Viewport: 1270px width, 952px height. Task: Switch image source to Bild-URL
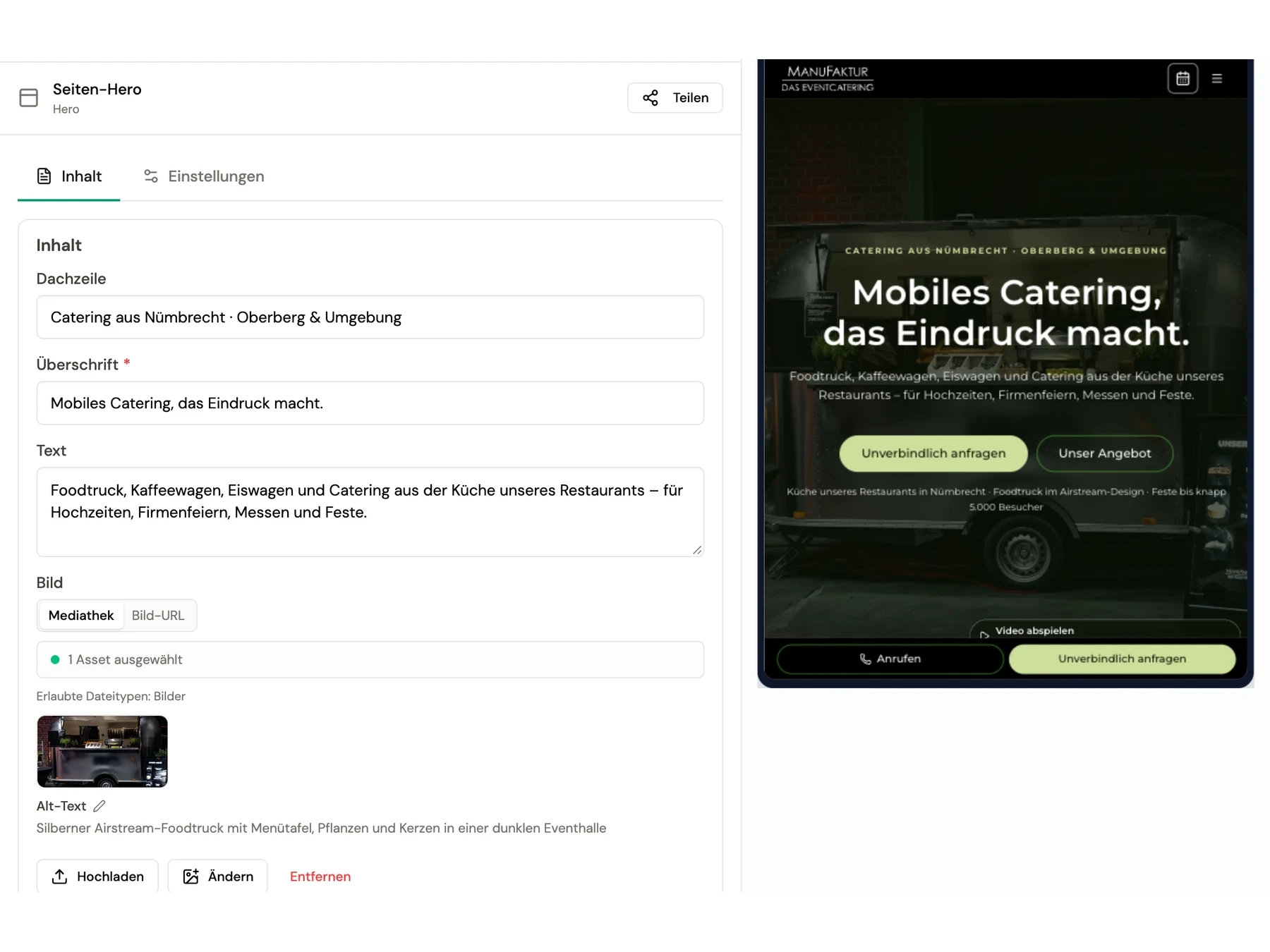(158, 616)
